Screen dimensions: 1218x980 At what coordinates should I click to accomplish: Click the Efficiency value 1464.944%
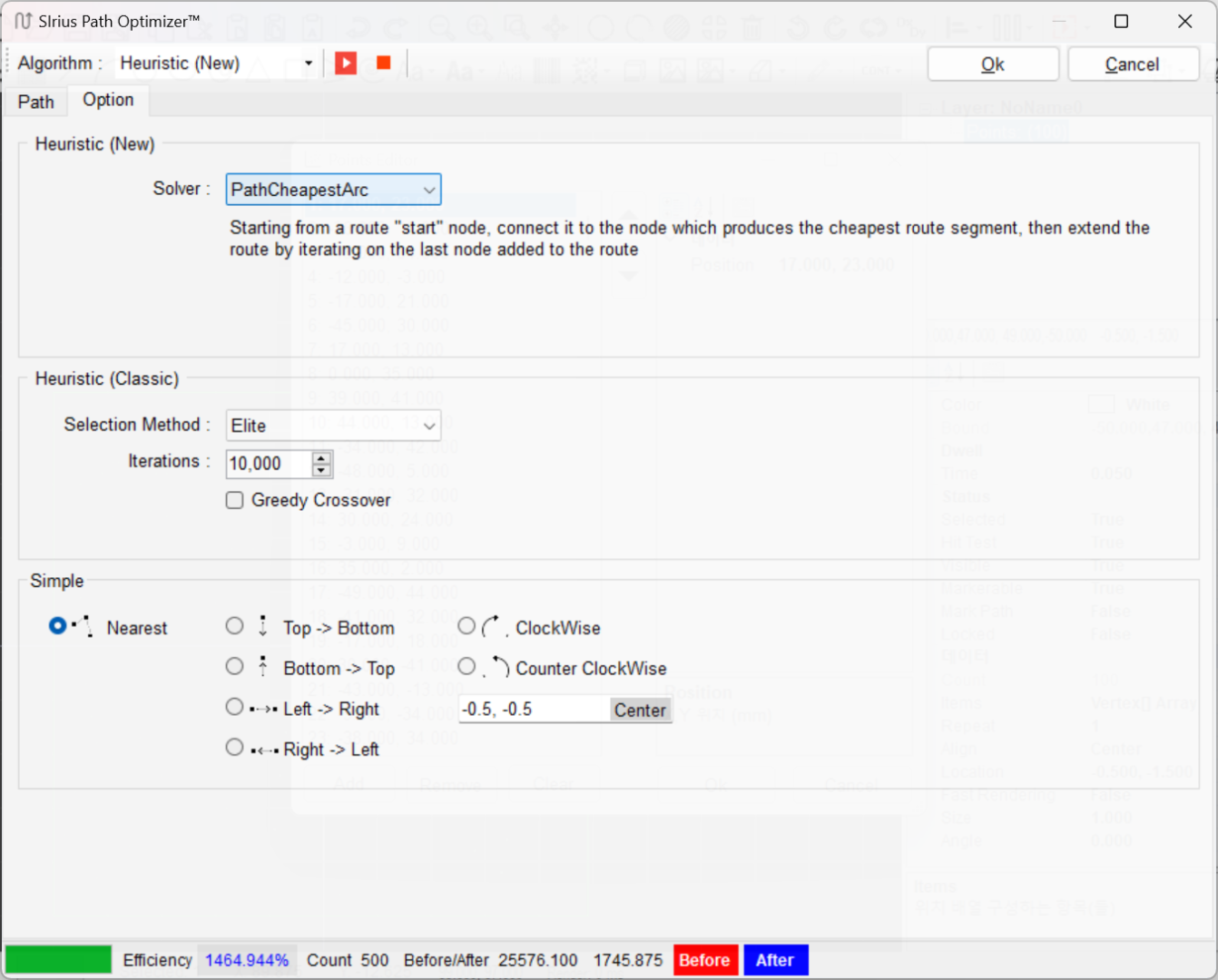(247, 960)
